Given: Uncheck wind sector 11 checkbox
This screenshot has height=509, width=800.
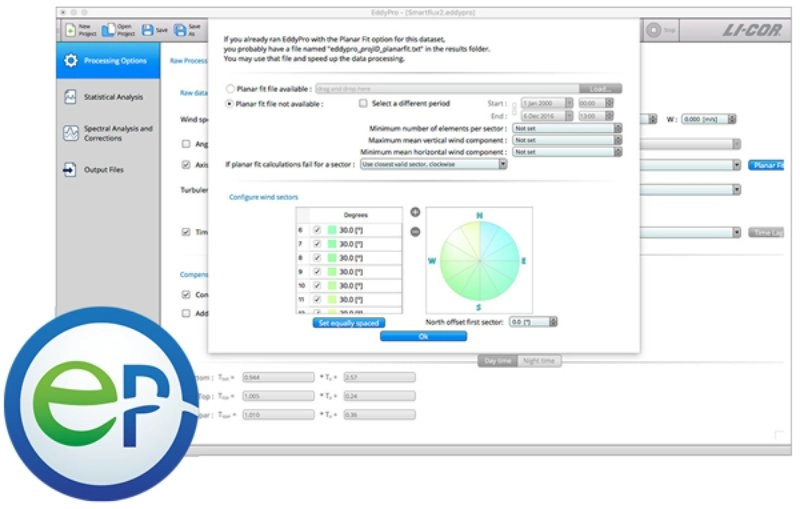Looking at the screenshot, I should 317,299.
